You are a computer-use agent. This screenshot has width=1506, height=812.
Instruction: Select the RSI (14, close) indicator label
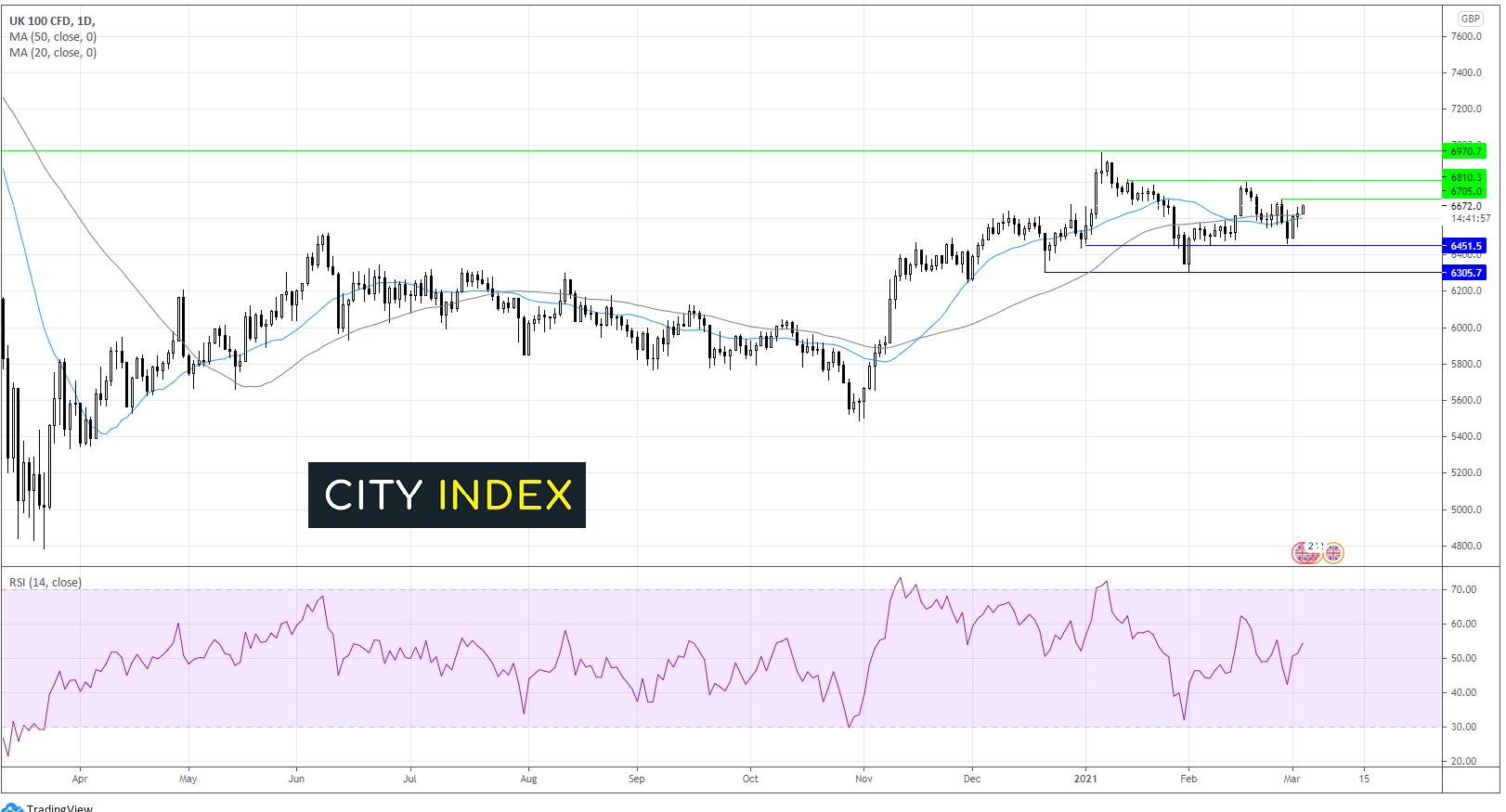(x=45, y=583)
